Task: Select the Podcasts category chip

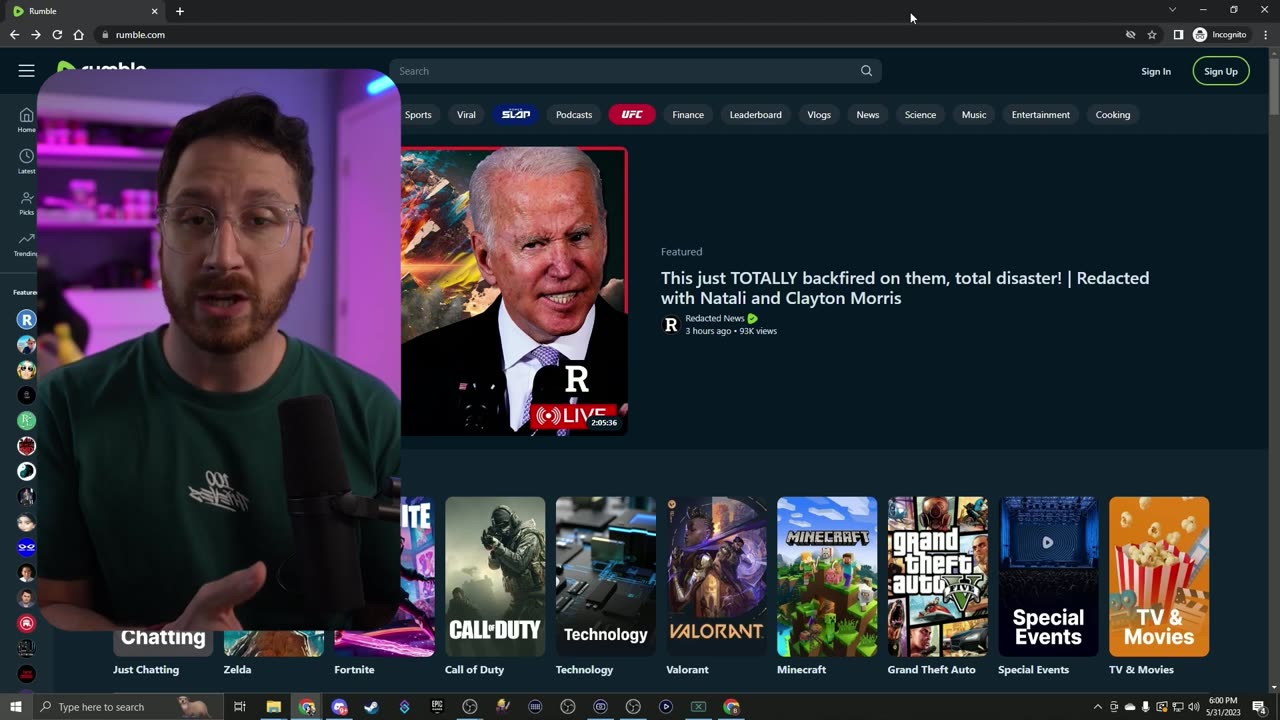Action: coord(574,115)
